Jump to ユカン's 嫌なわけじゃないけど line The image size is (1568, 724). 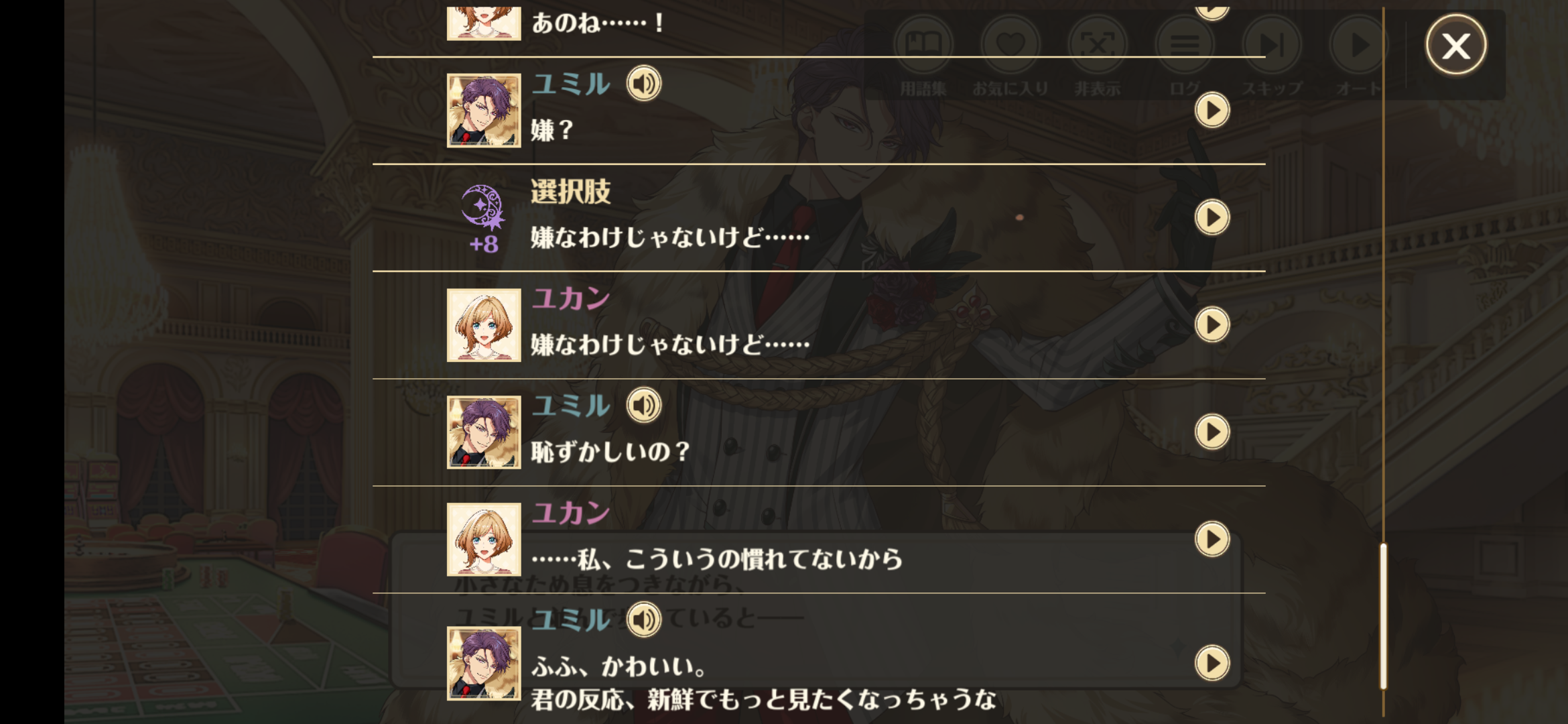coord(1212,324)
